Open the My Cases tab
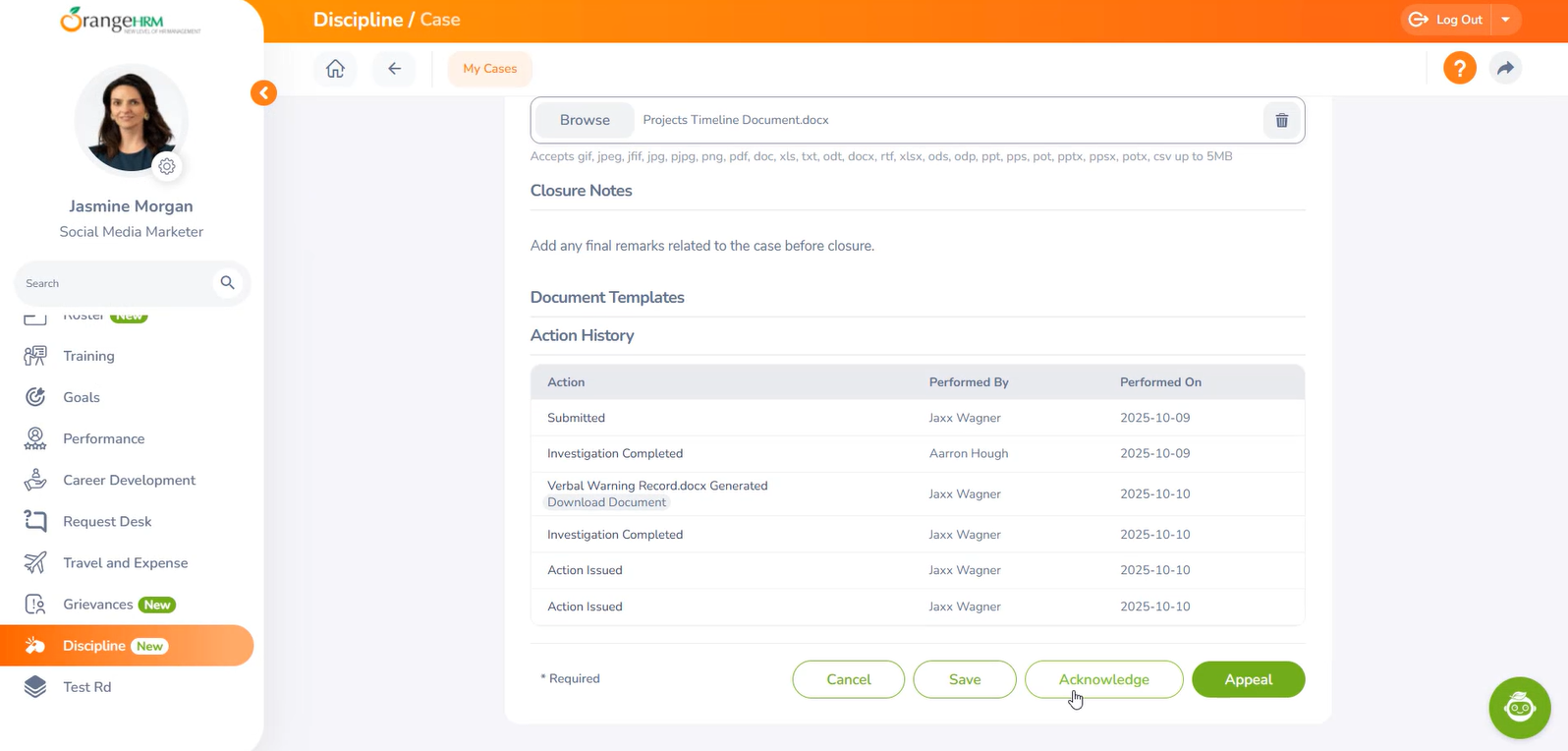1568x751 pixels. point(489,69)
